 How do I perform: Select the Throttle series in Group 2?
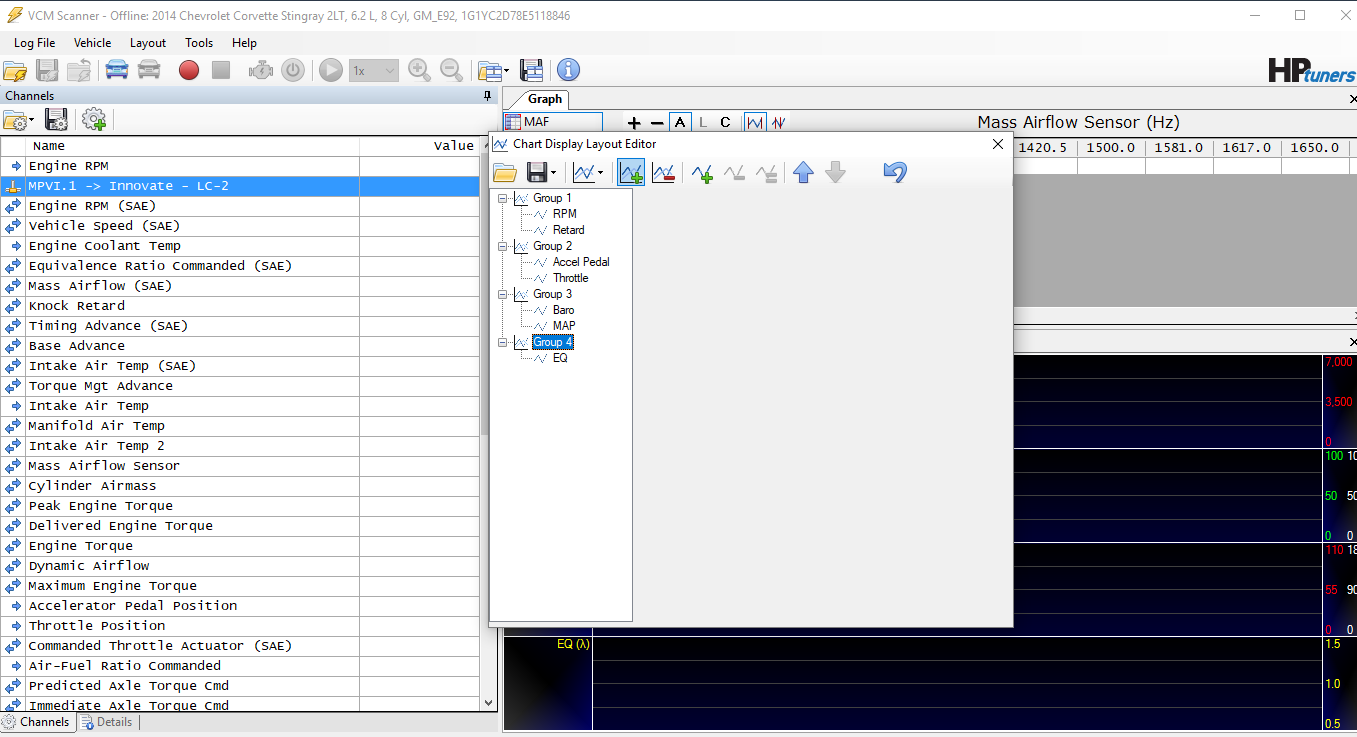(x=570, y=278)
